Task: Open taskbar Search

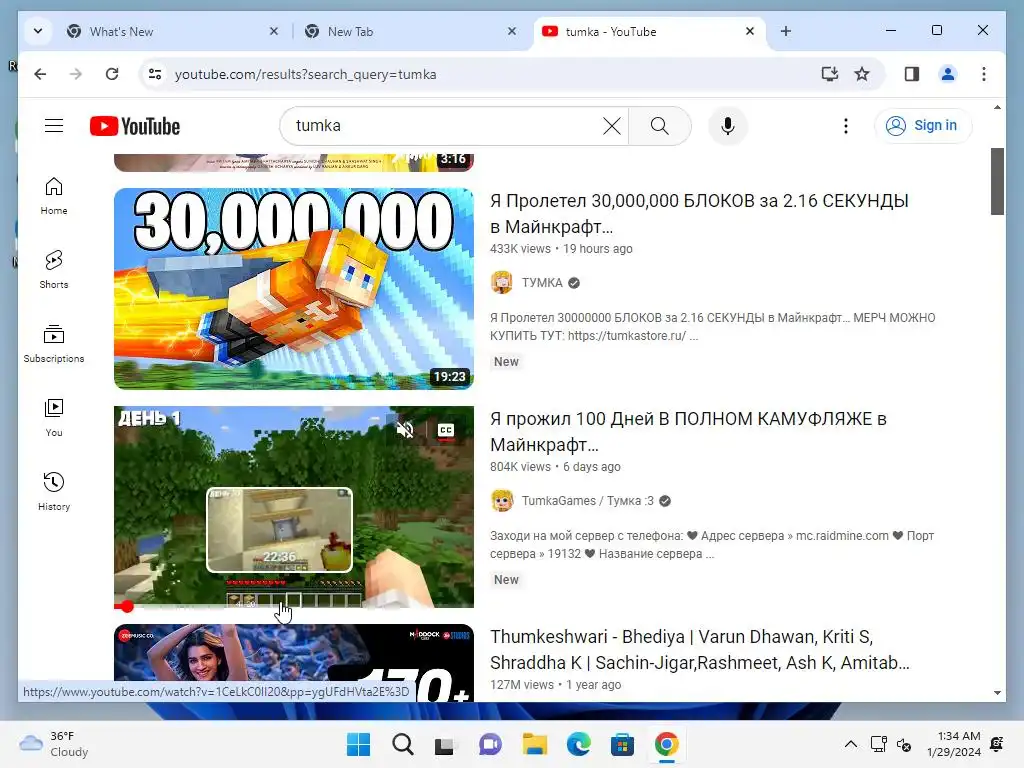Action: click(402, 744)
